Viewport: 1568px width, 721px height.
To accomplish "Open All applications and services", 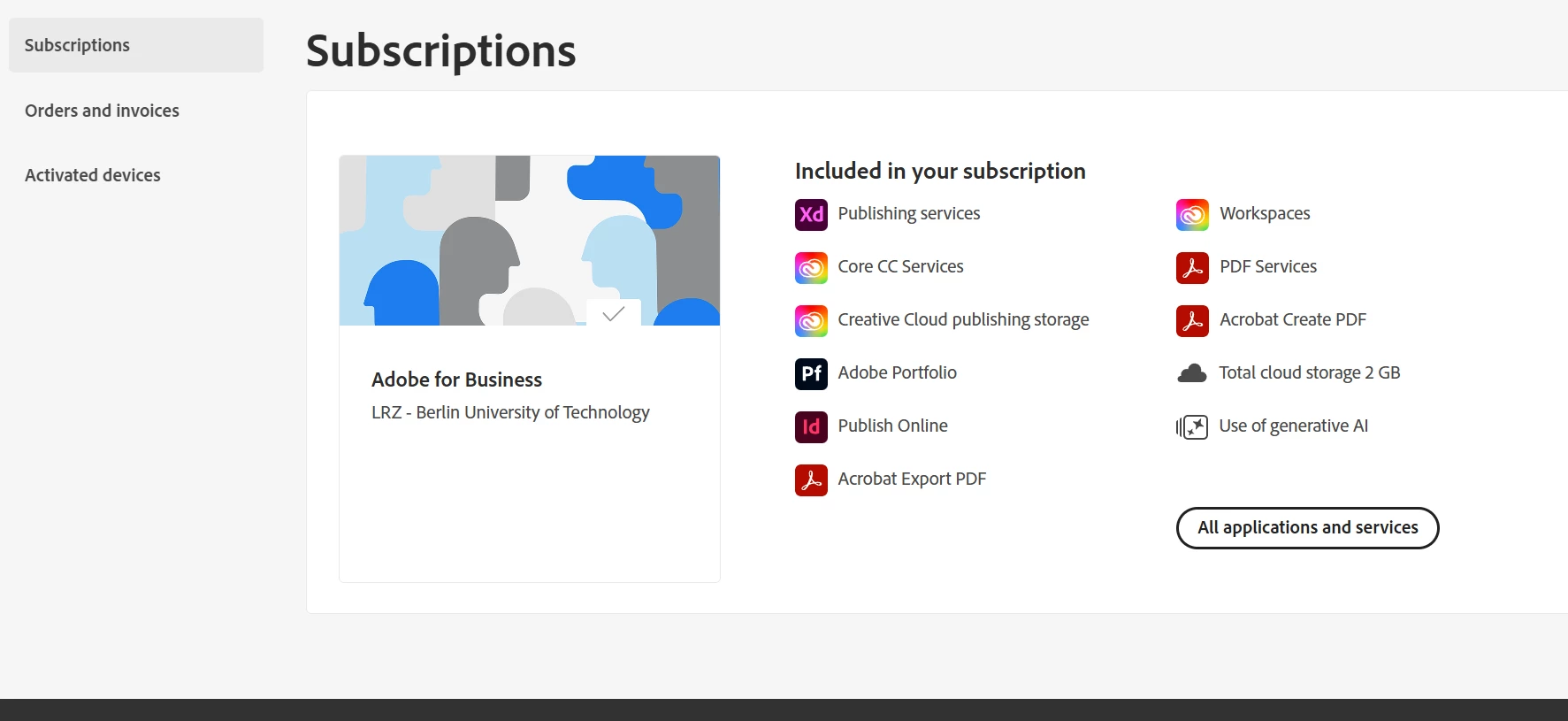I will (1307, 528).
